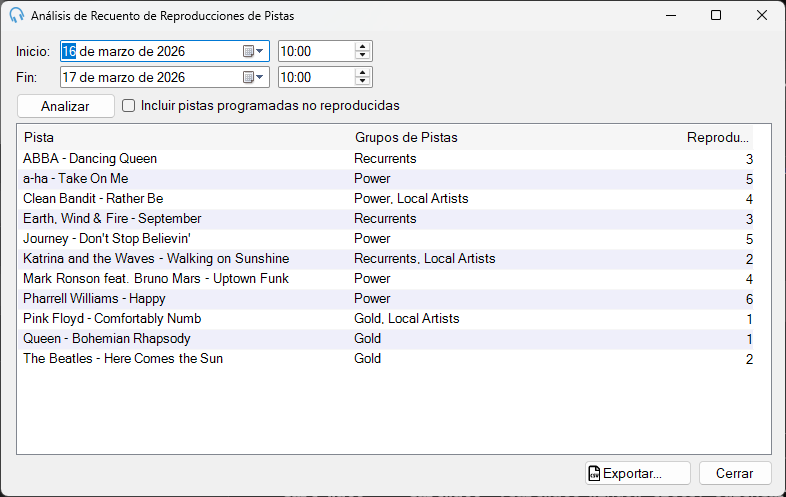This screenshot has height=497, width=786.
Task: Sort by the Pista column header
Action: point(184,137)
